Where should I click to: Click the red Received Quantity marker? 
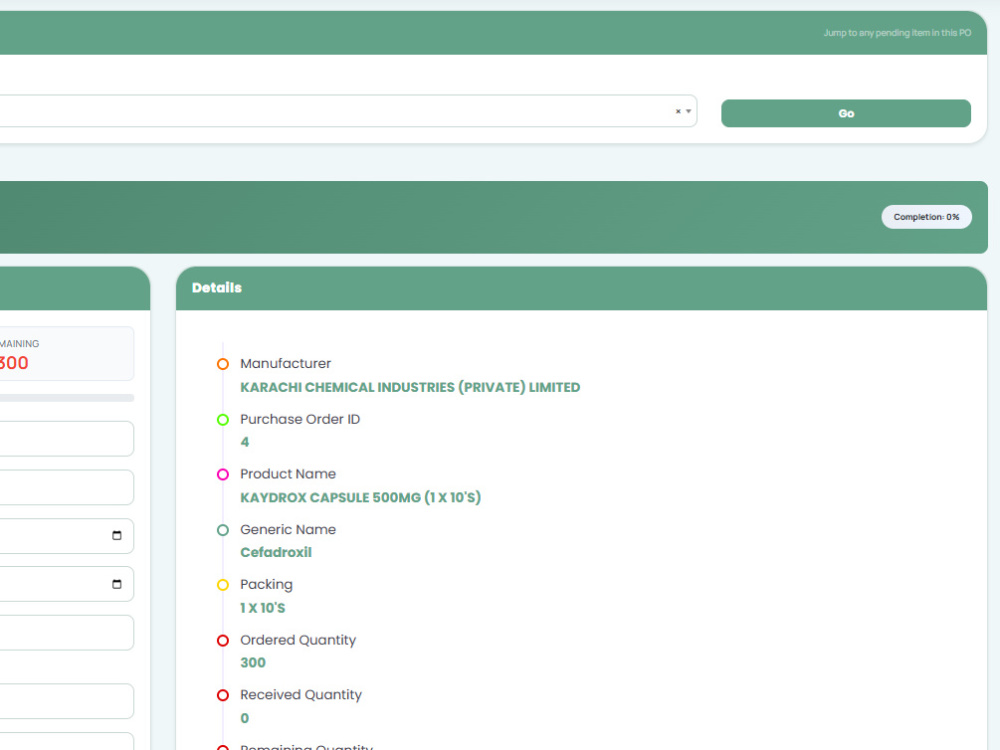coord(223,695)
